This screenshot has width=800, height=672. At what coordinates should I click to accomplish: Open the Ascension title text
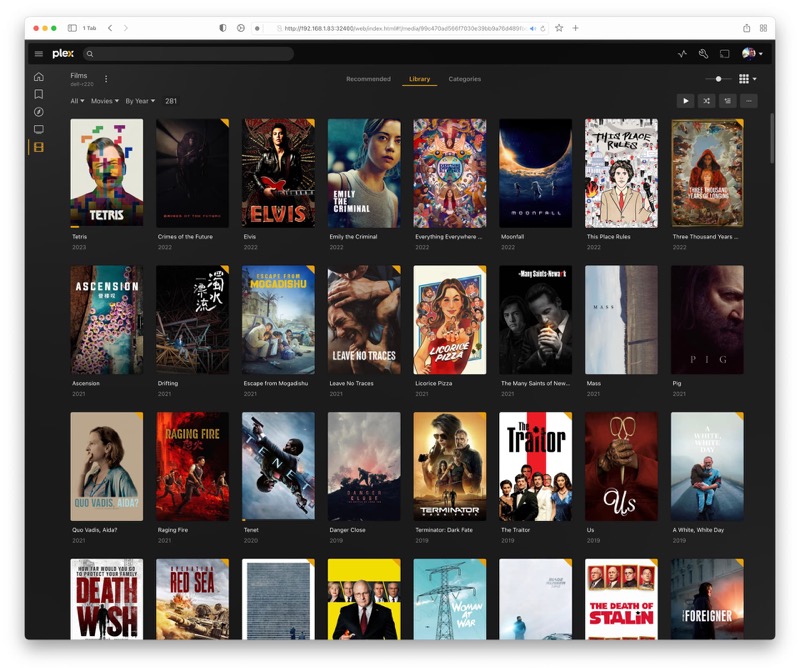86,383
